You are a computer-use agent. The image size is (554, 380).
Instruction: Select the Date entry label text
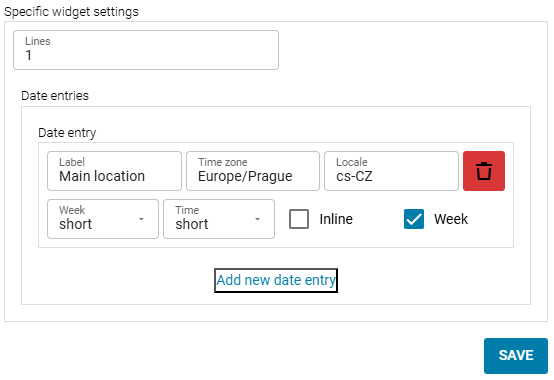pos(67,133)
